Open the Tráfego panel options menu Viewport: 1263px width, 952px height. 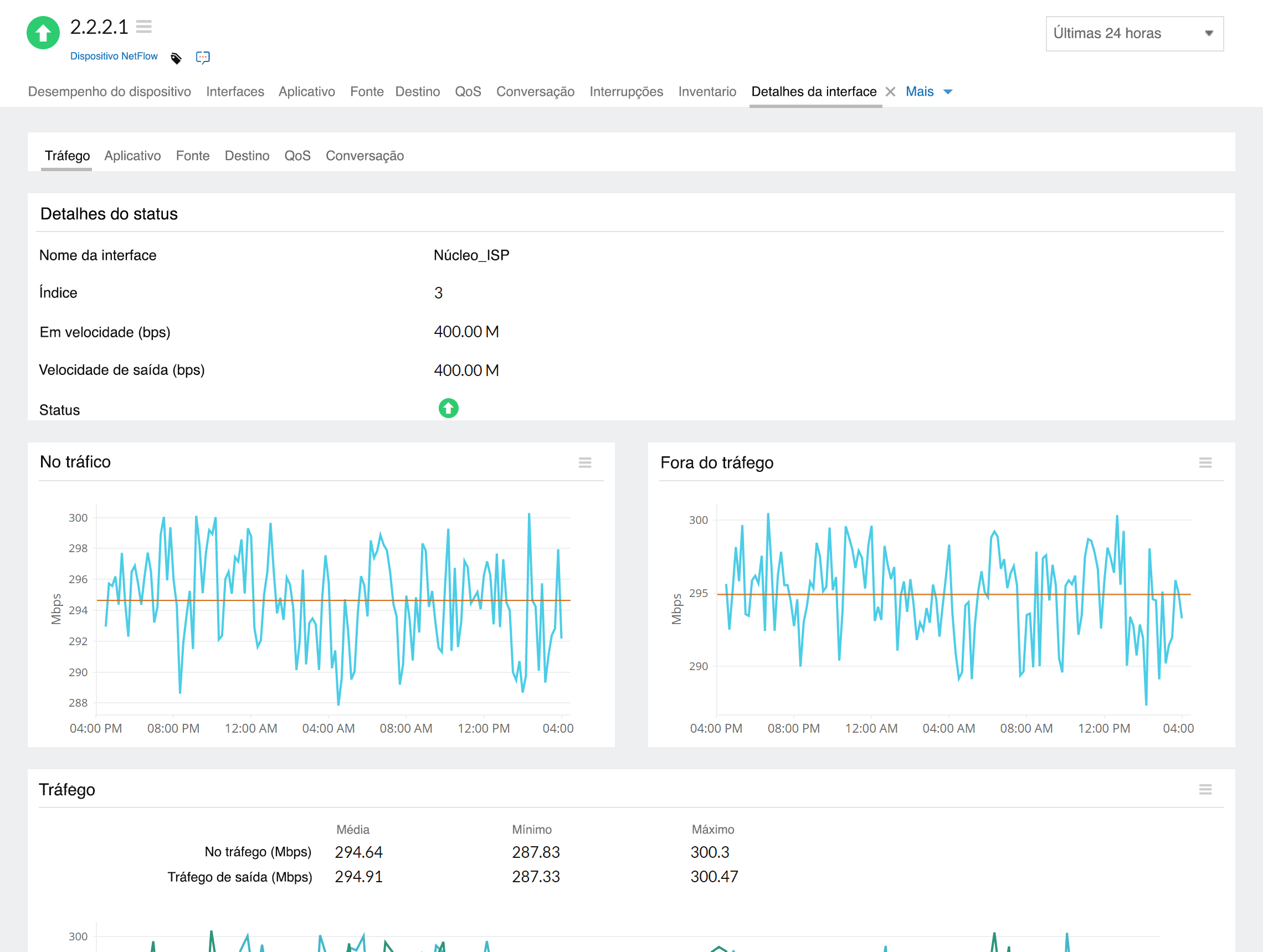click(x=1205, y=789)
